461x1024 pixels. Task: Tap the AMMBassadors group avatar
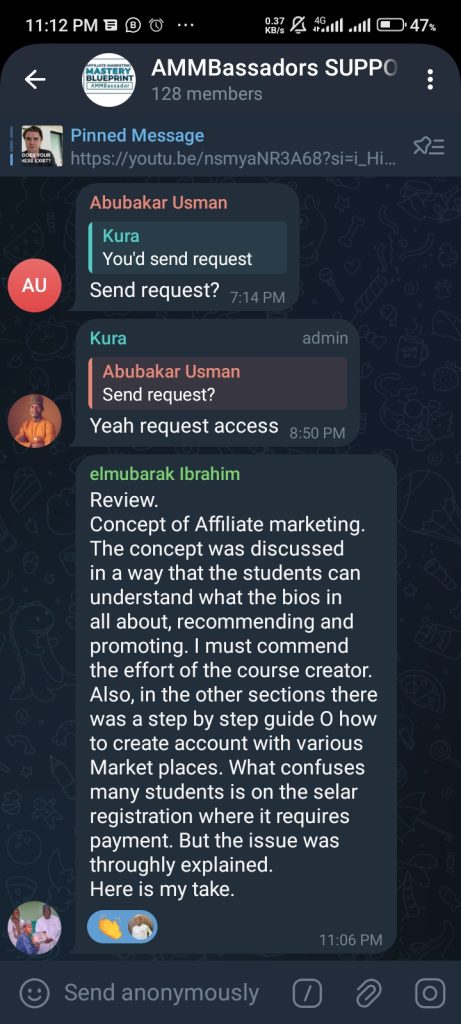(x=110, y=80)
